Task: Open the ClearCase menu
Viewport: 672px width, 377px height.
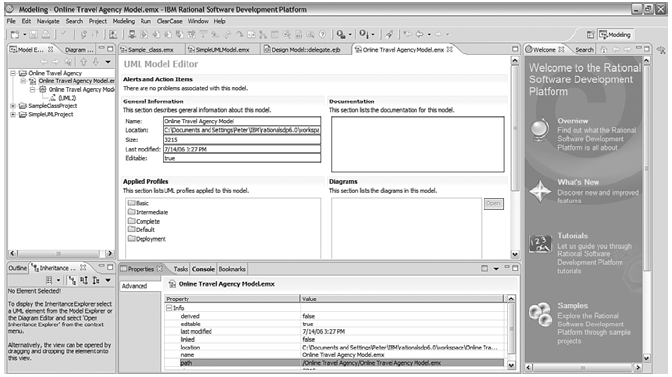Action: [169, 21]
